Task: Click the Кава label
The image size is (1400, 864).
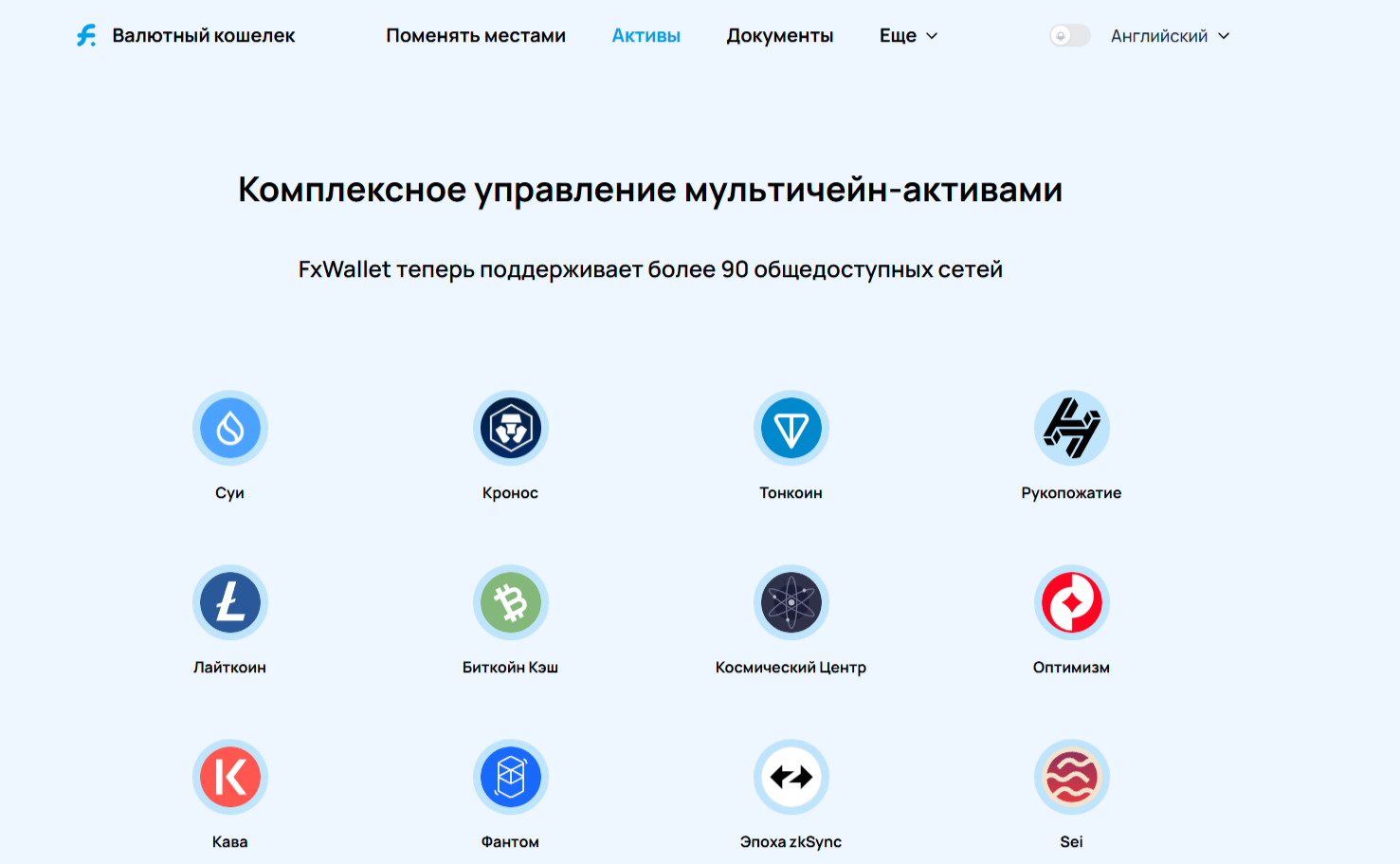Action: coord(230,842)
